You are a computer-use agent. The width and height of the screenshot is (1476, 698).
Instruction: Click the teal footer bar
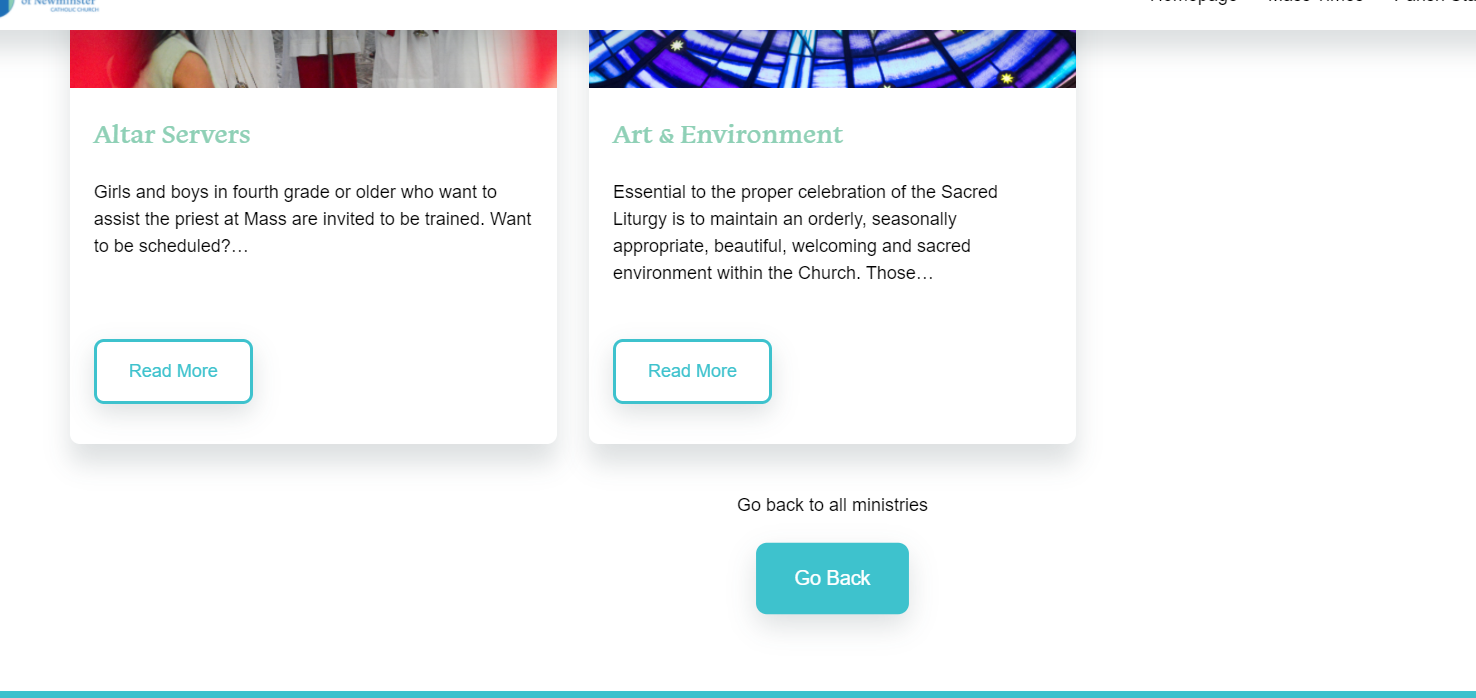[x=738, y=693]
